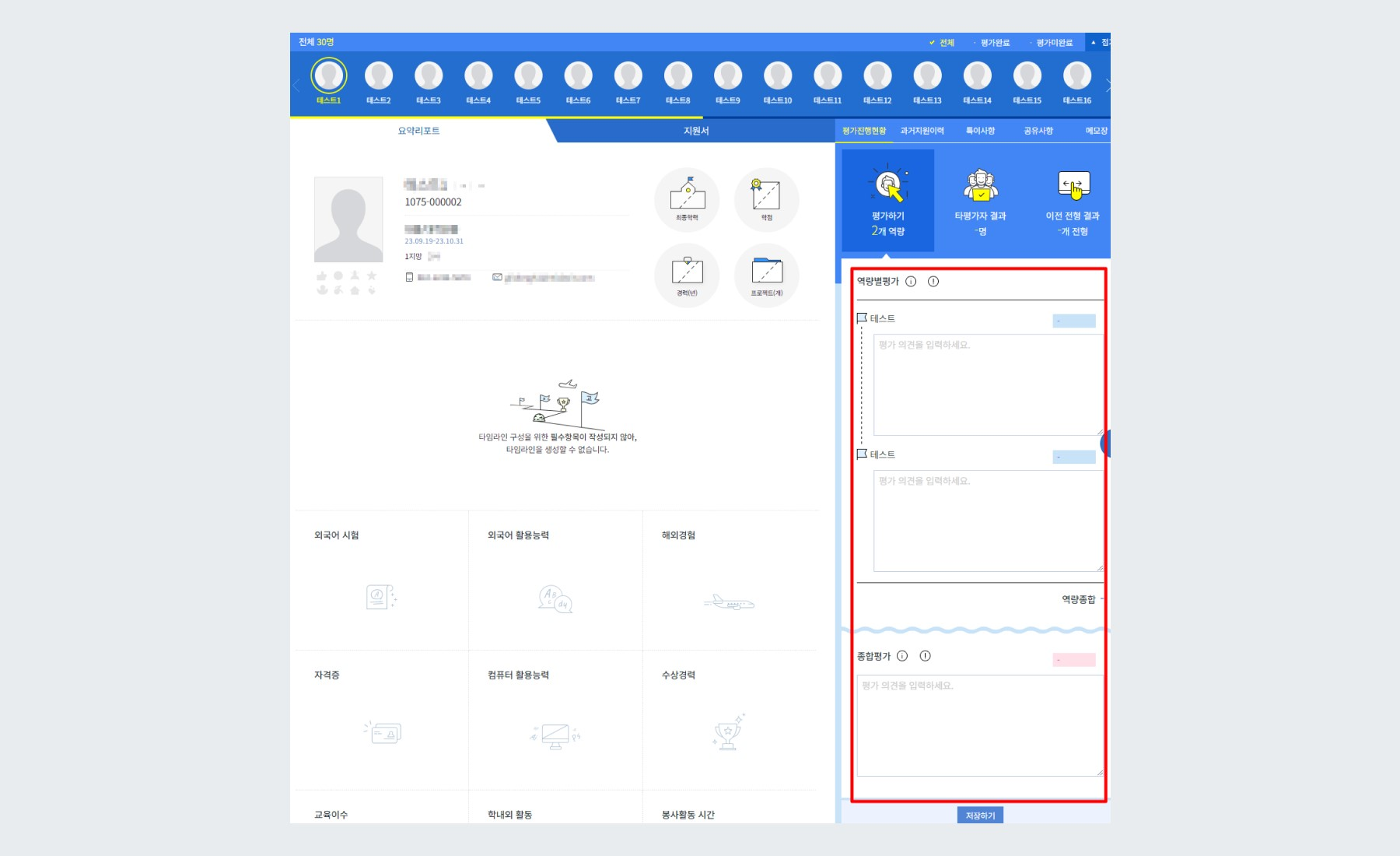Select applicant avatar 테스트5
Image resolution: width=1400 pixels, height=856 pixels.
(528, 75)
